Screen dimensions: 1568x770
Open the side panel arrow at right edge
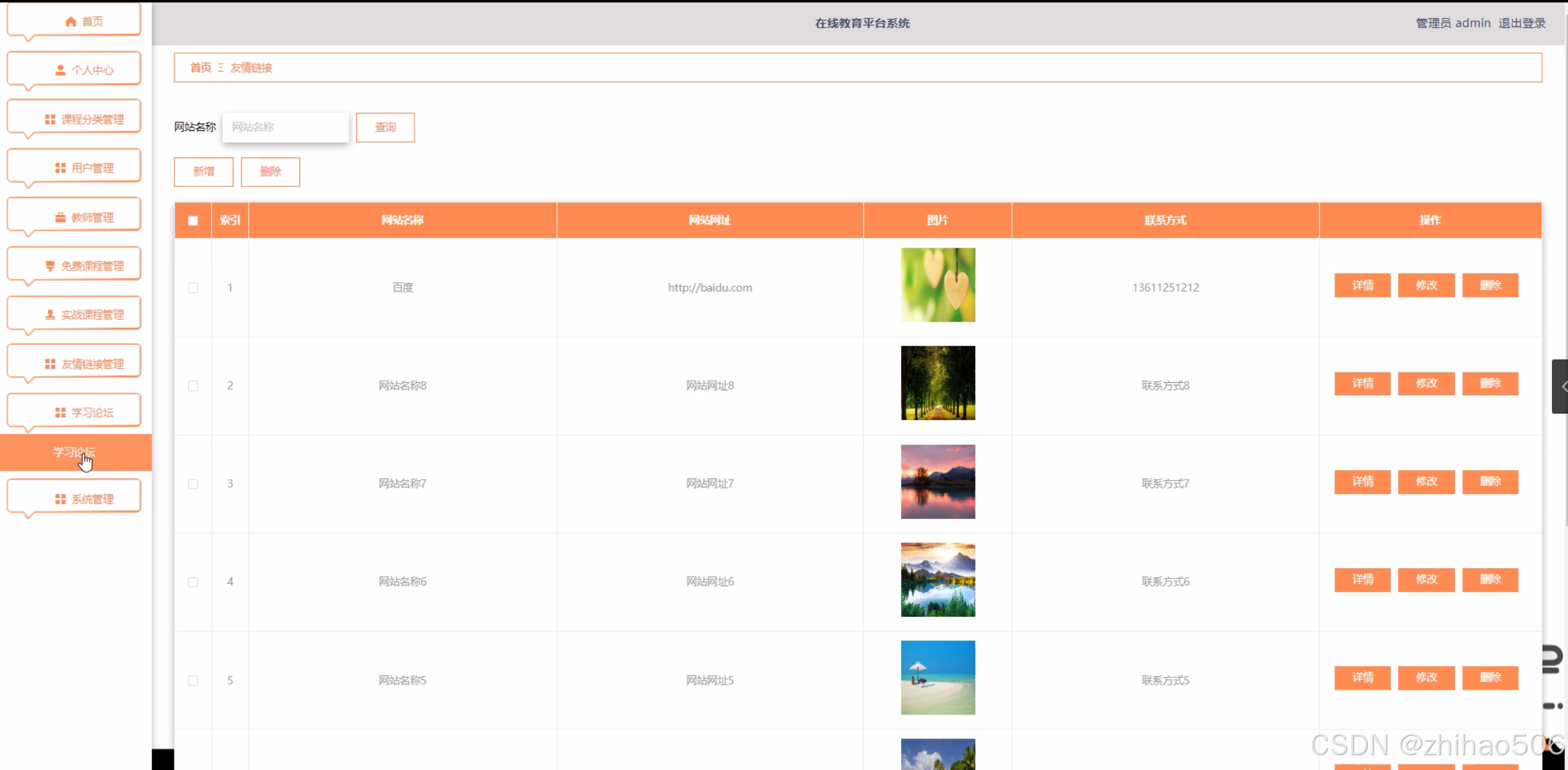pos(1562,387)
